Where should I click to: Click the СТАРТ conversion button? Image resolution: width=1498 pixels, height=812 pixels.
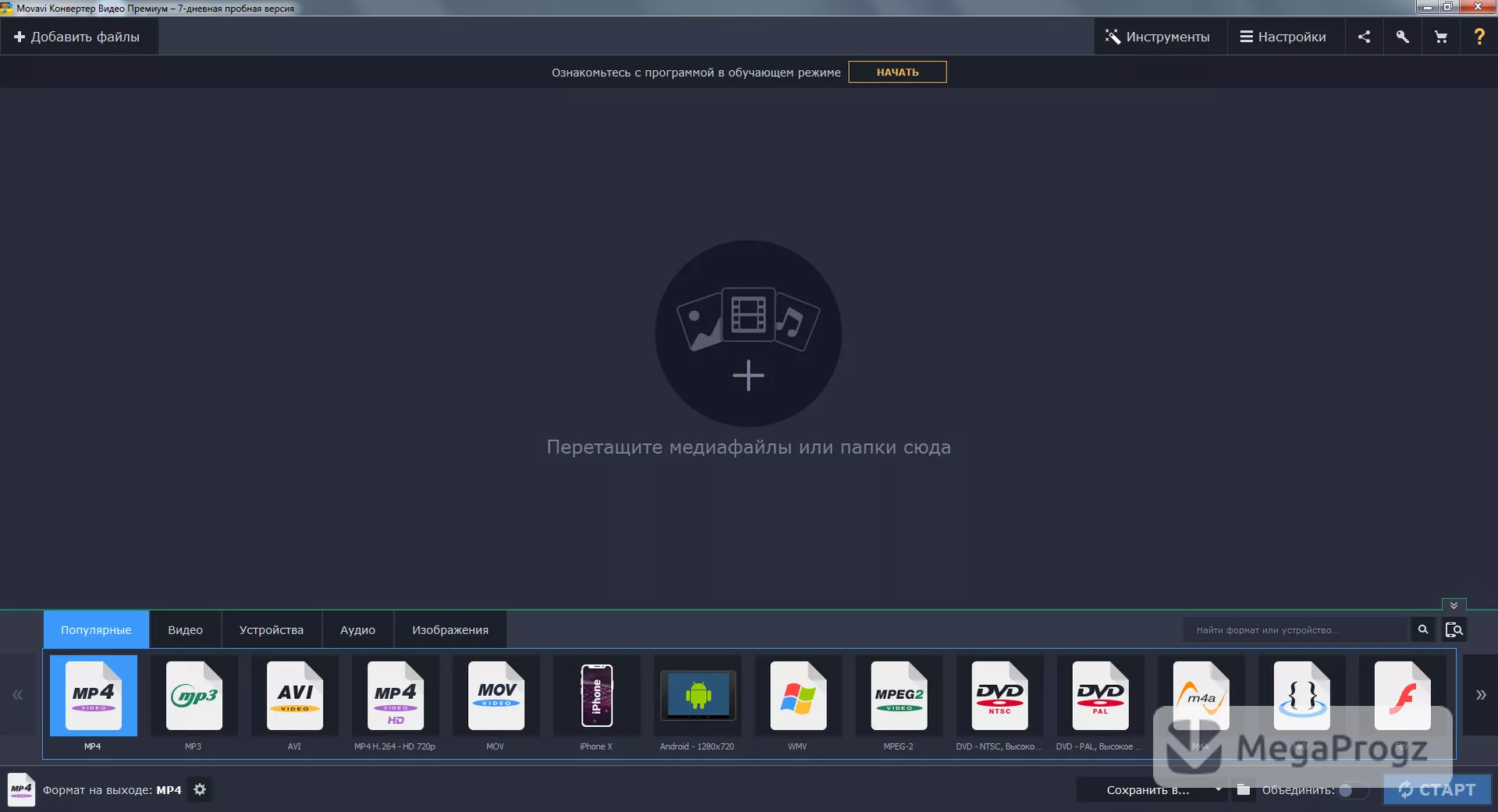[x=1437, y=789]
